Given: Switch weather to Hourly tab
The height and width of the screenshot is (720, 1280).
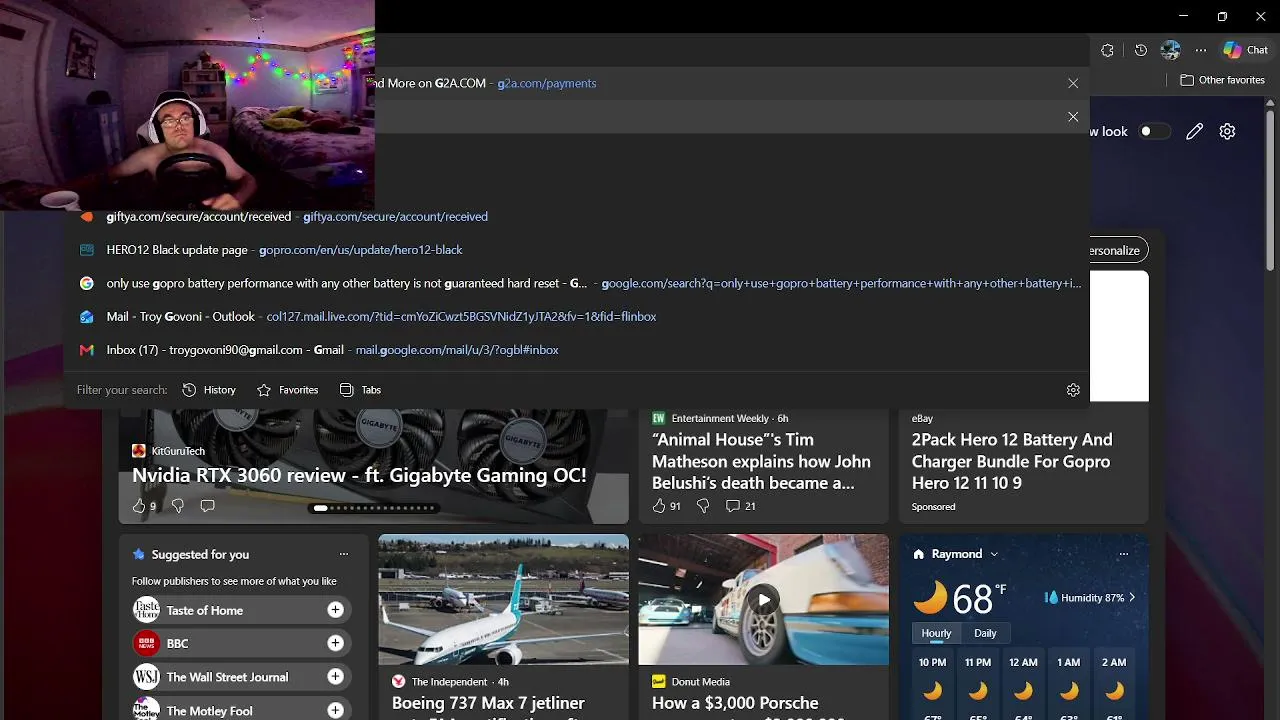Looking at the screenshot, I should [x=936, y=633].
